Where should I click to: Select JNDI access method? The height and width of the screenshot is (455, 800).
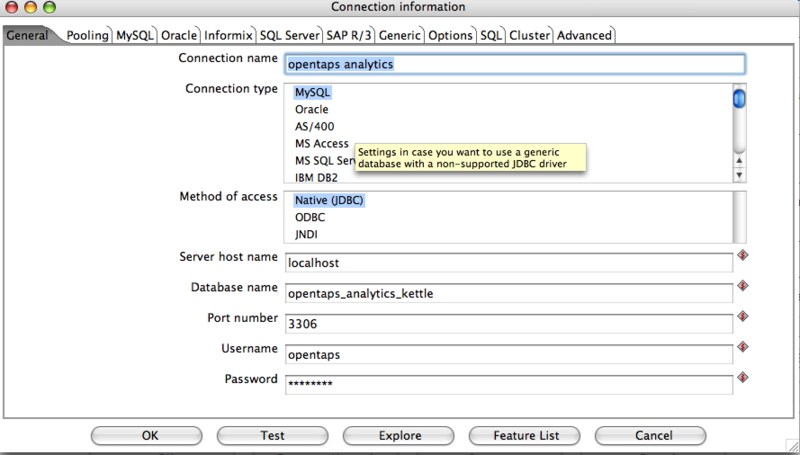click(x=306, y=235)
